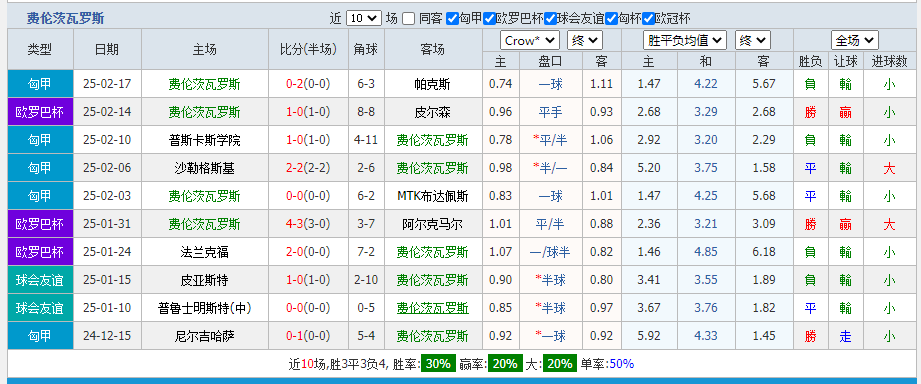Open 皮尔森 team on 25-02-14 row

tap(432, 112)
